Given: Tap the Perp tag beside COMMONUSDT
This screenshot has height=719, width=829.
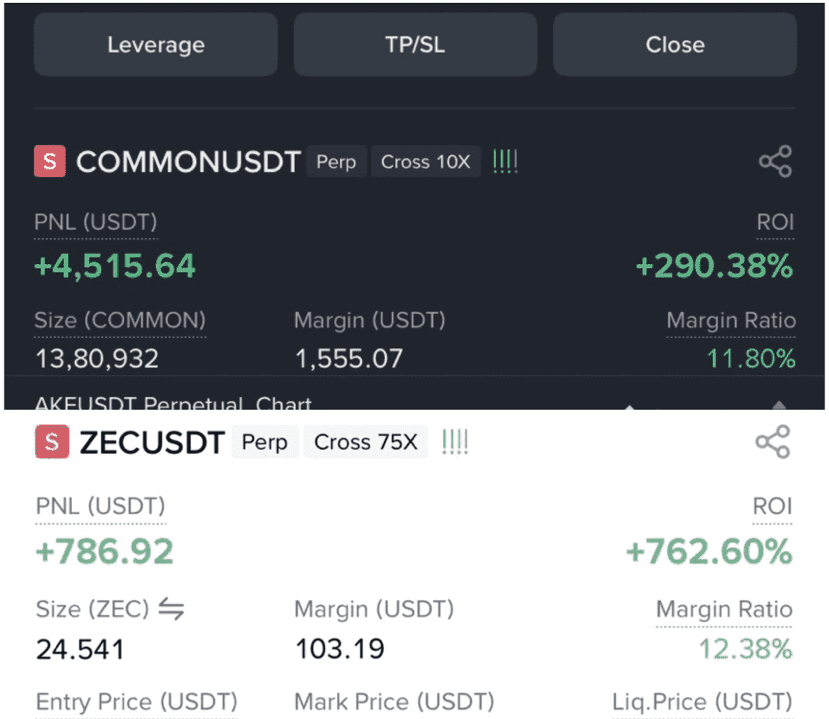Looking at the screenshot, I should (336, 161).
